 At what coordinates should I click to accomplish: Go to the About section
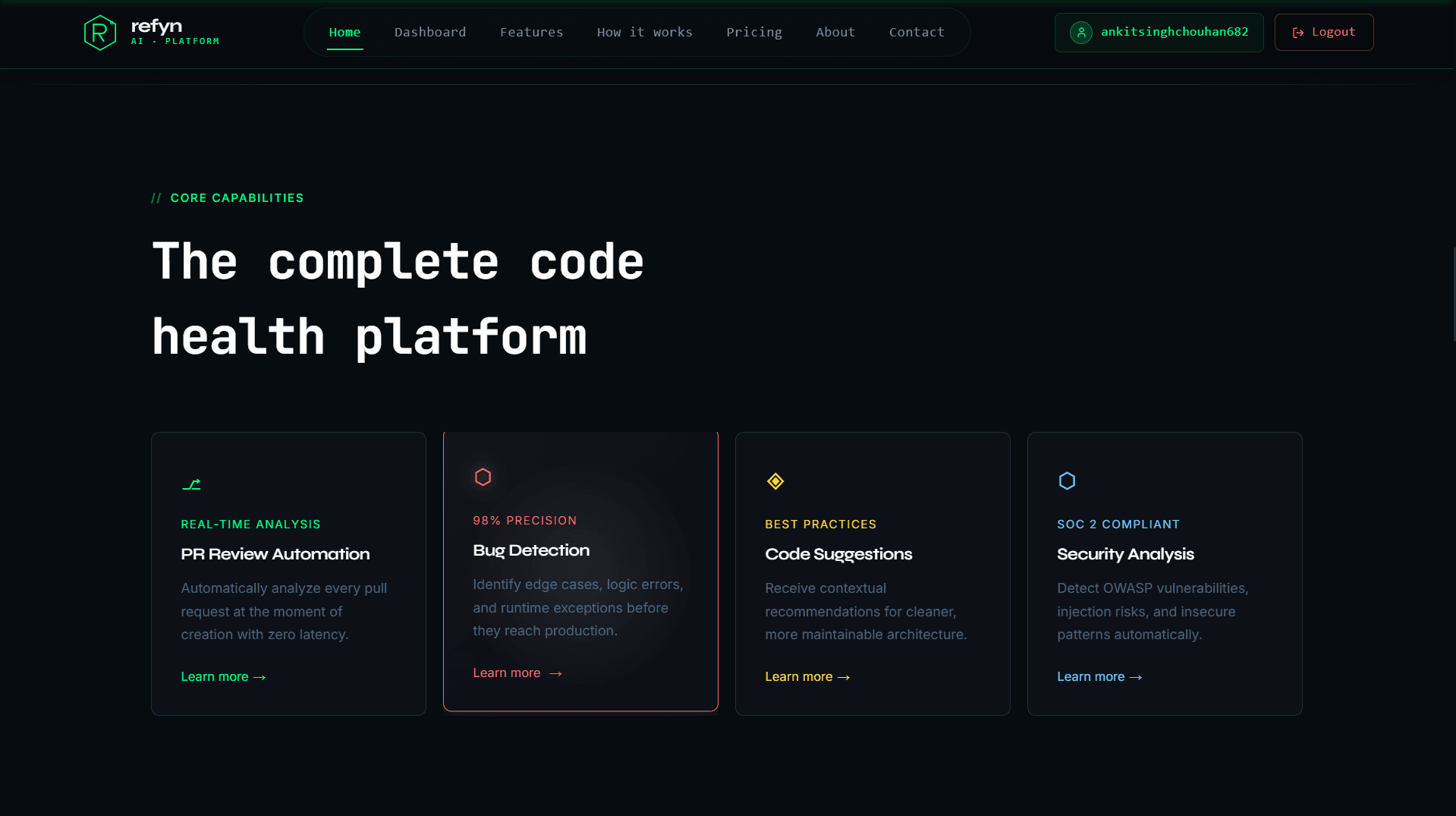click(835, 32)
